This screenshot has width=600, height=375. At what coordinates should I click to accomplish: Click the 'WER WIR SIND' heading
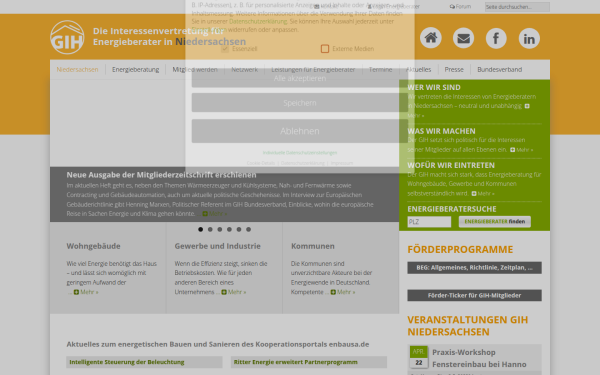[x=434, y=87]
